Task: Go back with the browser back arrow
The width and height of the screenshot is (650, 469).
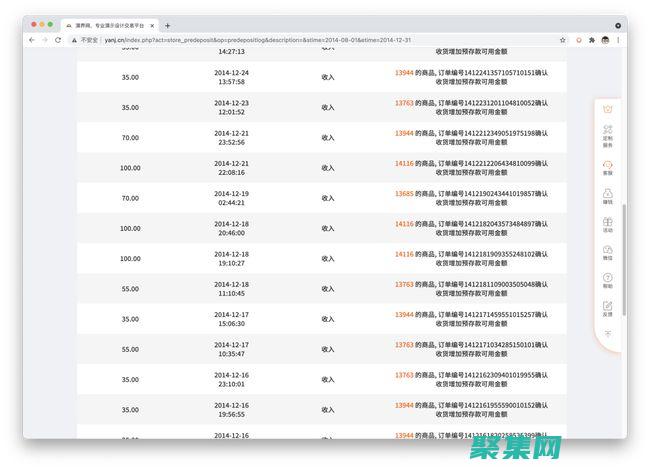Action: coord(32,40)
